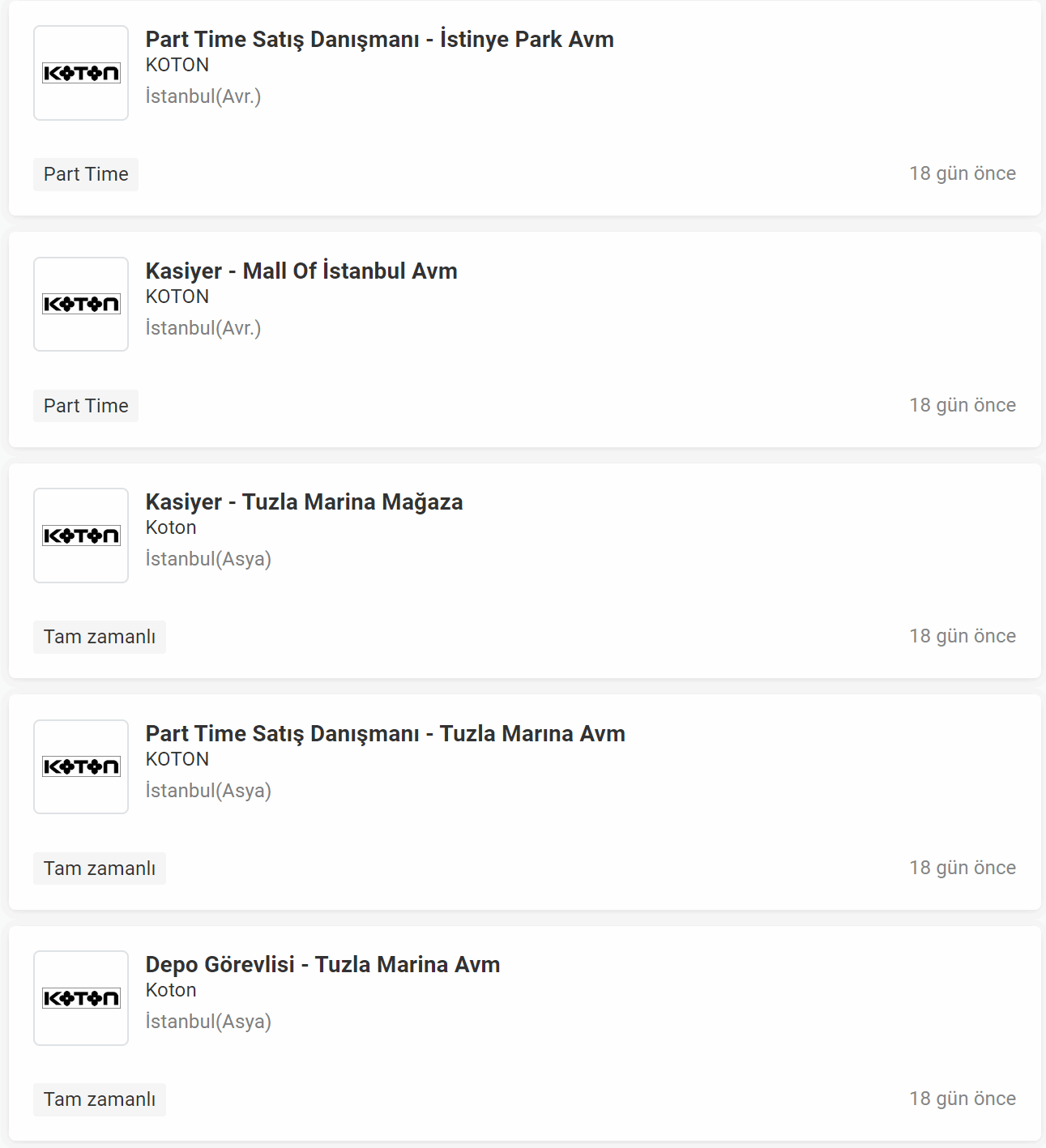Click Koton logo of Depo Görevlisi listing

(x=81, y=998)
